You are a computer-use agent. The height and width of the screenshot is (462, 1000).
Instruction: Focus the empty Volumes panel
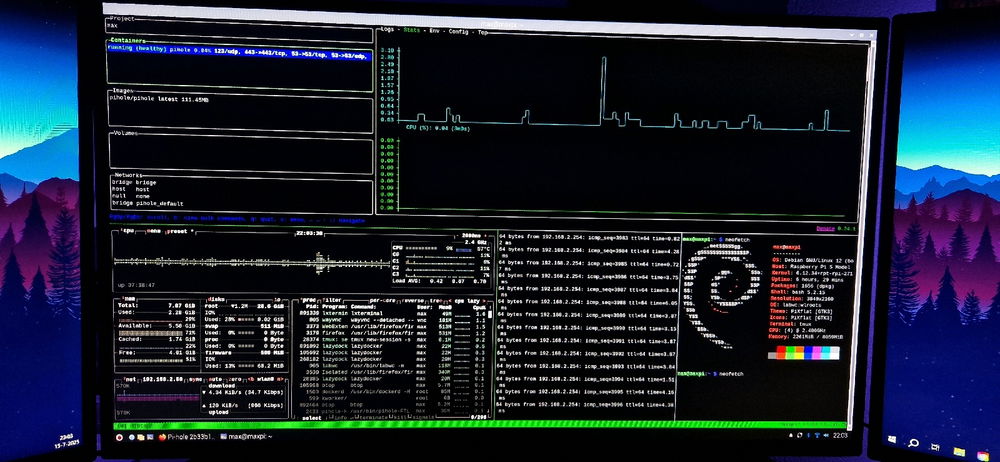click(240, 152)
